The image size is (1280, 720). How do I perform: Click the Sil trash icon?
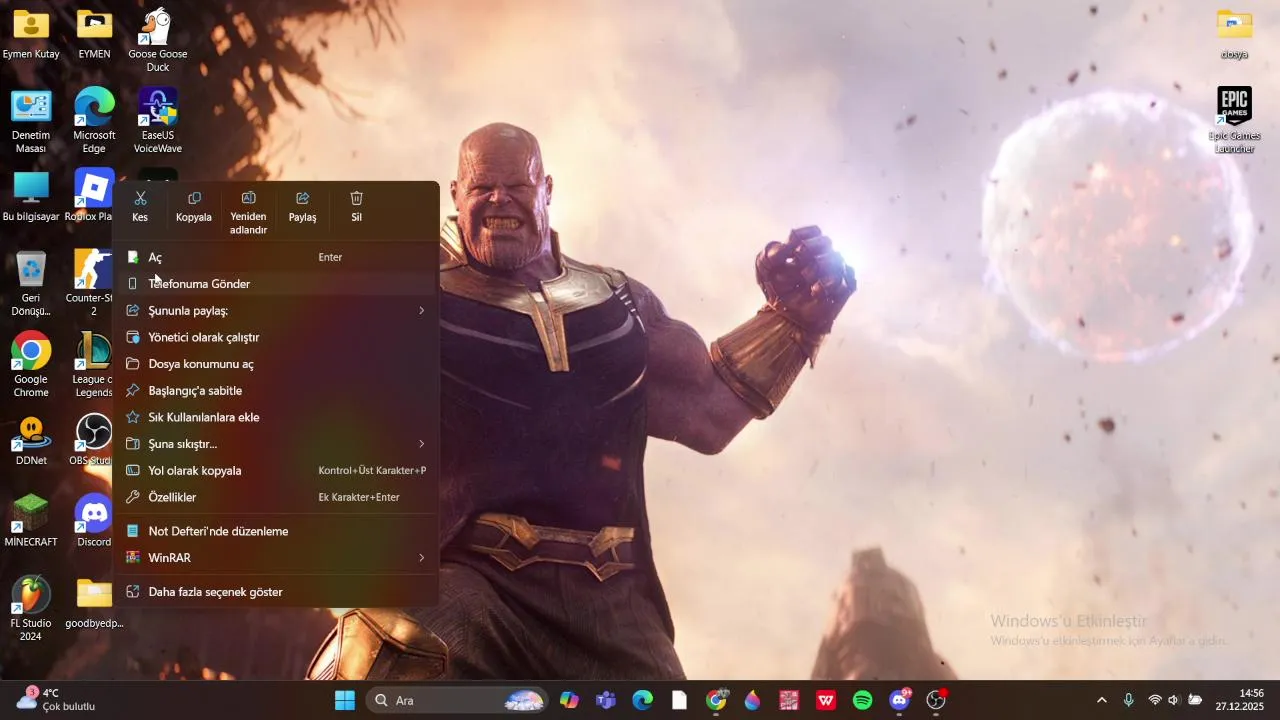356,198
